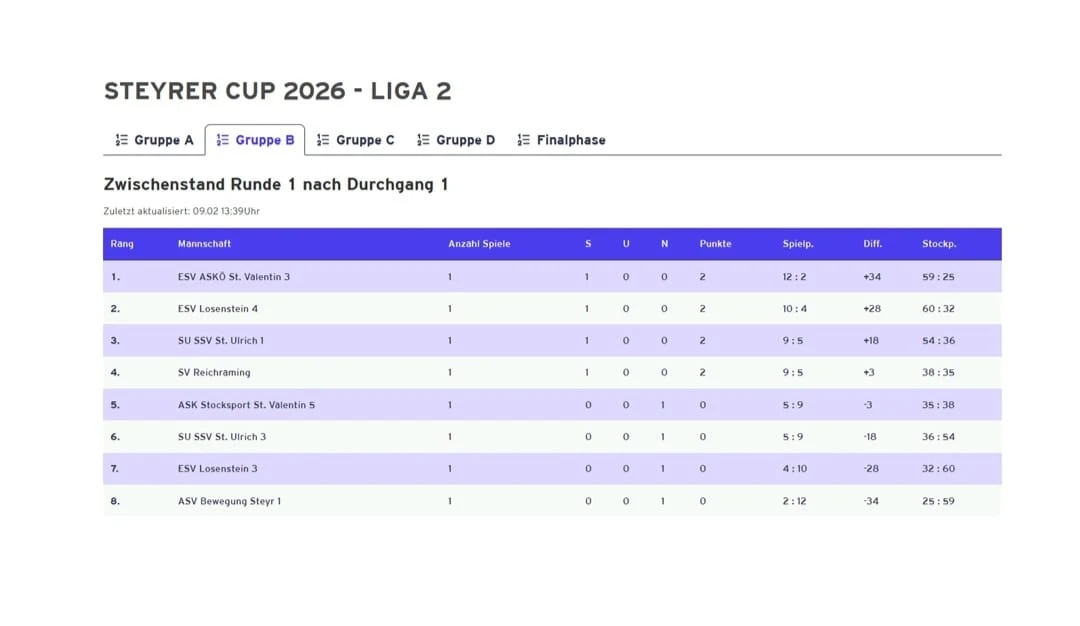1080x626 pixels.
Task: Go to the Finalphase tab
Action: pyautogui.click(x=561, y=140)
